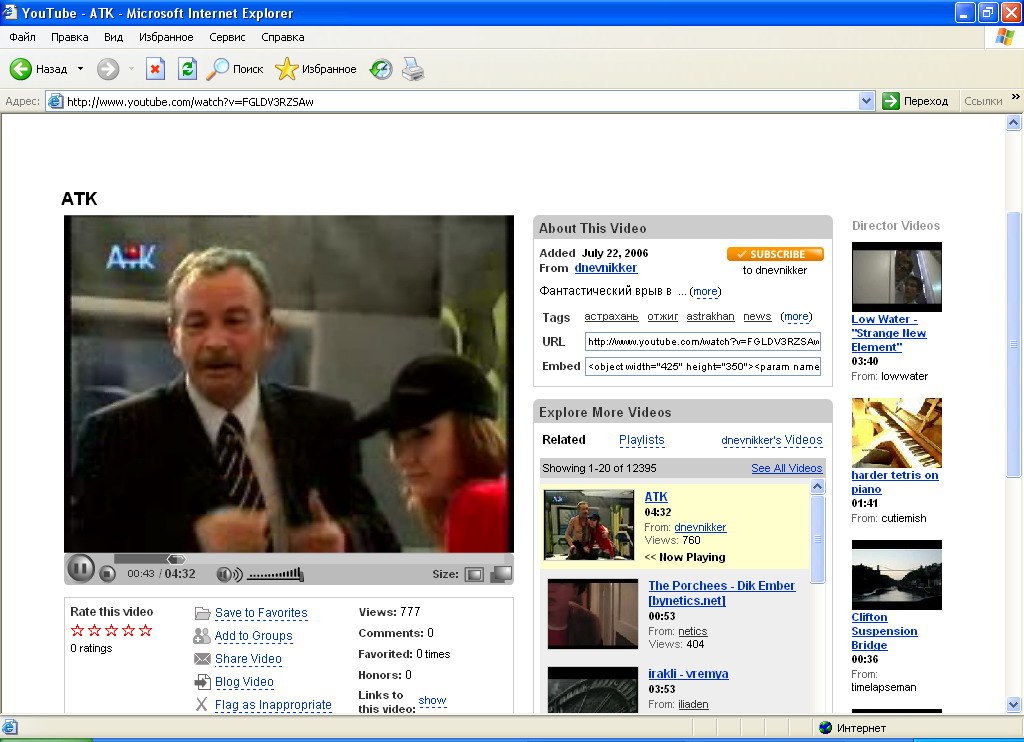Expand the description with its (more) link
Viewport: 1024px width, 742px height.
coord(705,291)
